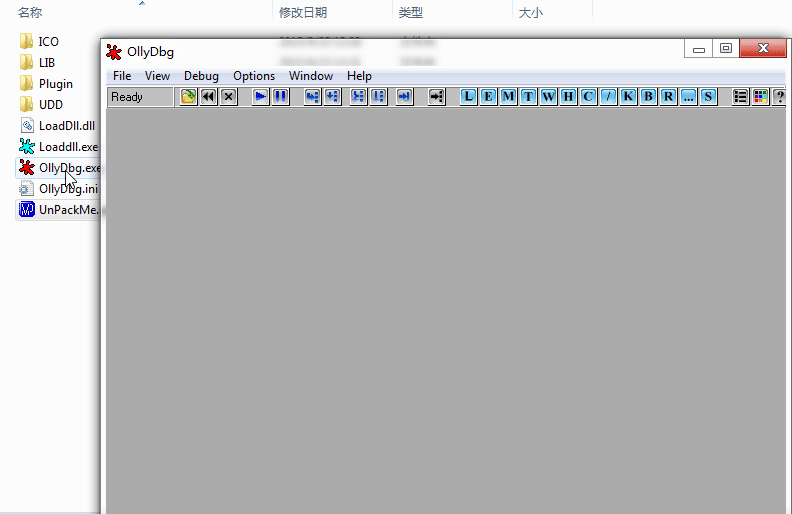This screenshot has width=792, height=514.
Task: Click the Close program X toolbar icon
Action: (228, 96)
